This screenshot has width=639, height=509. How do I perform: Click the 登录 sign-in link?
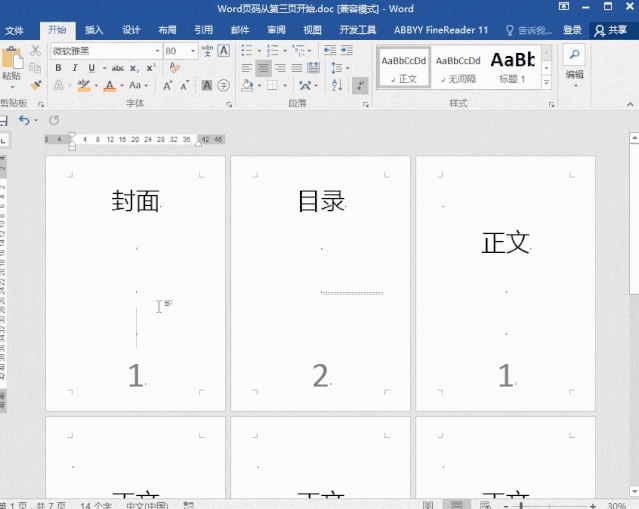coord(572,30)
